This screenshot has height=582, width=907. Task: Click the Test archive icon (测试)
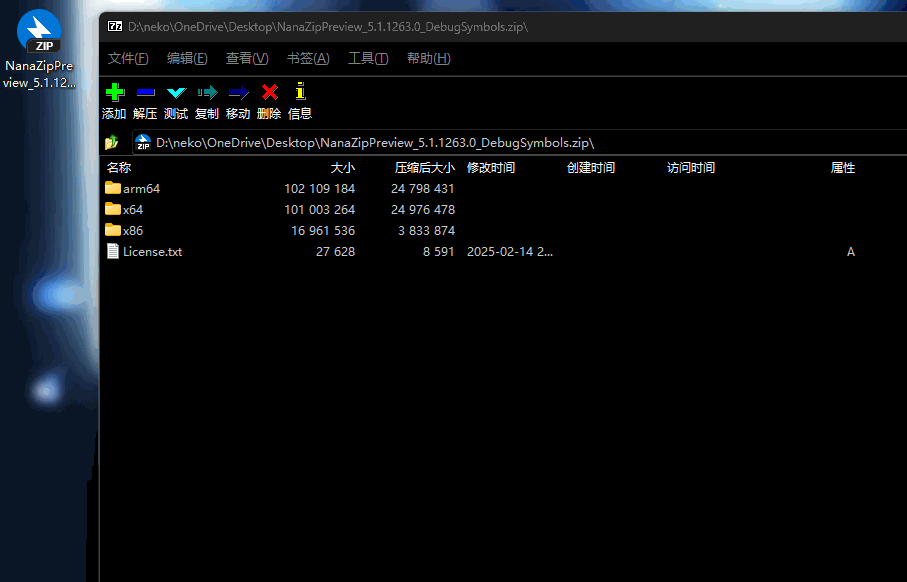pos(176,92)
